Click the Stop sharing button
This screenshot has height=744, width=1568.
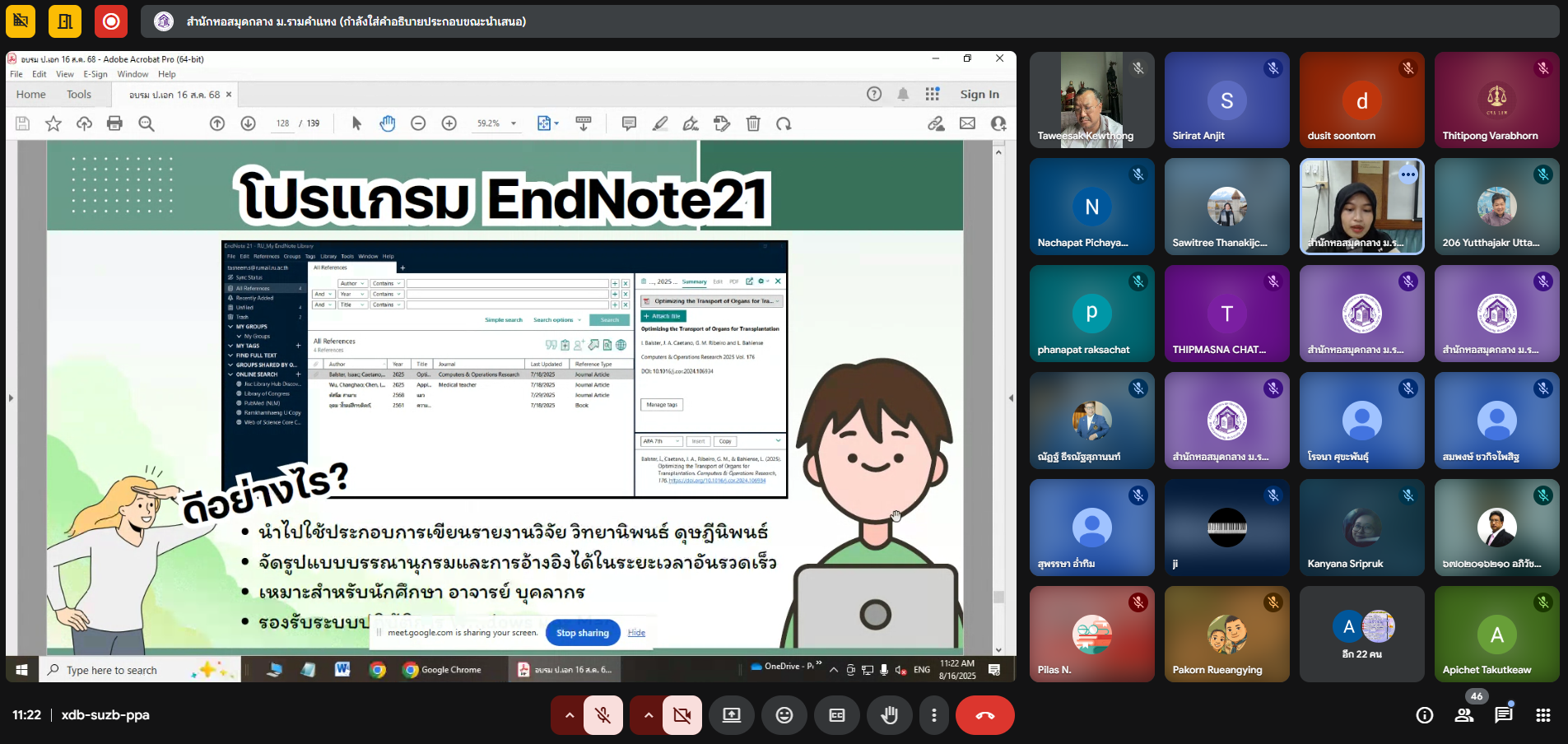583,633
